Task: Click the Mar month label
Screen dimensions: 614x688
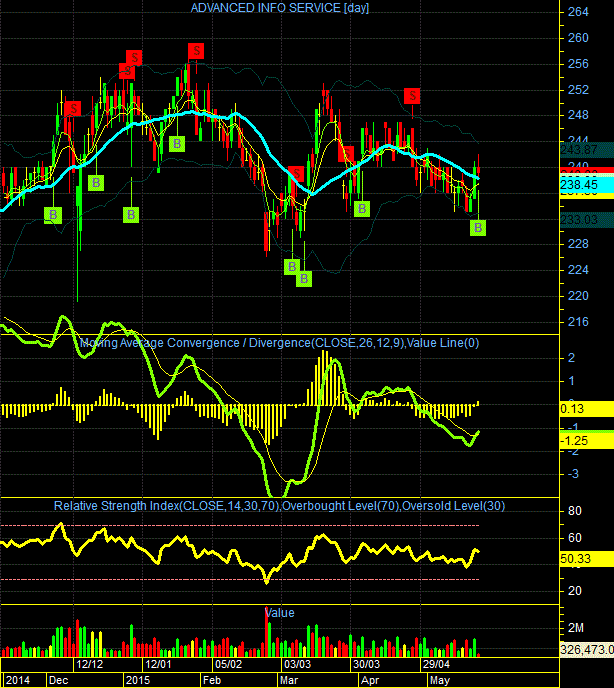Action: tap(289, 680)
